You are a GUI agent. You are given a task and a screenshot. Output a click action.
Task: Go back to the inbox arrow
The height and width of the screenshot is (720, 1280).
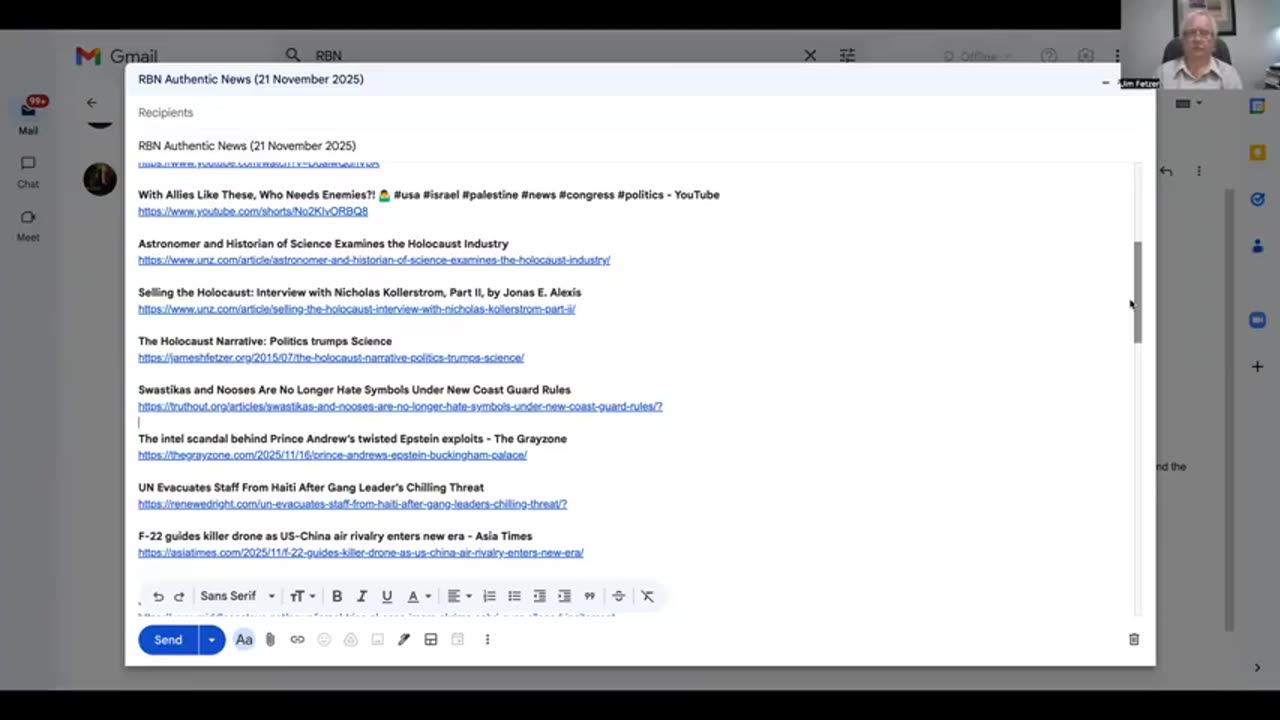coord(91,102)
